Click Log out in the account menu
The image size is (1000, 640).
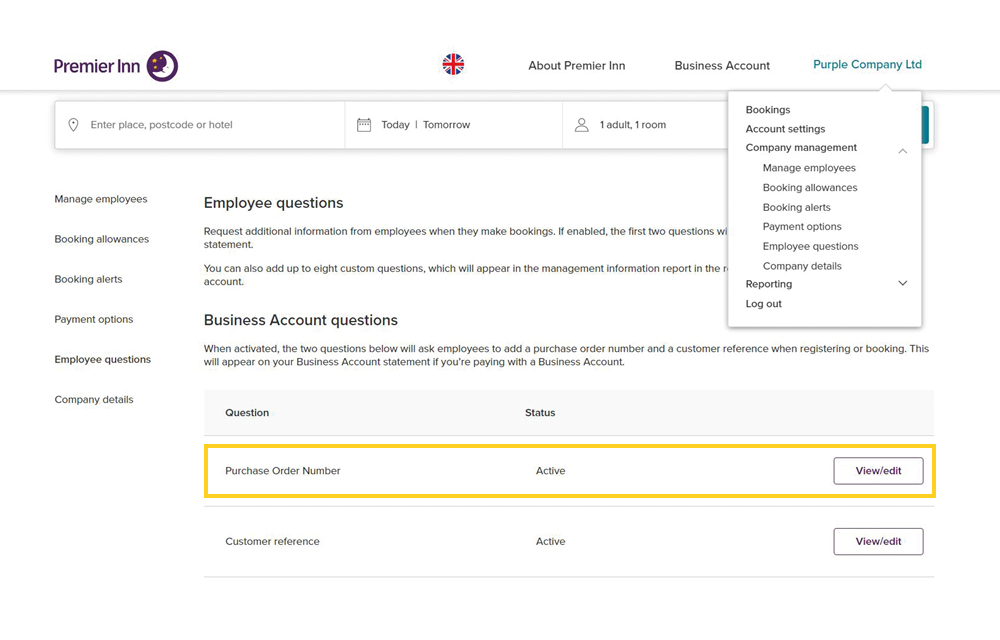tap(763, 303)
